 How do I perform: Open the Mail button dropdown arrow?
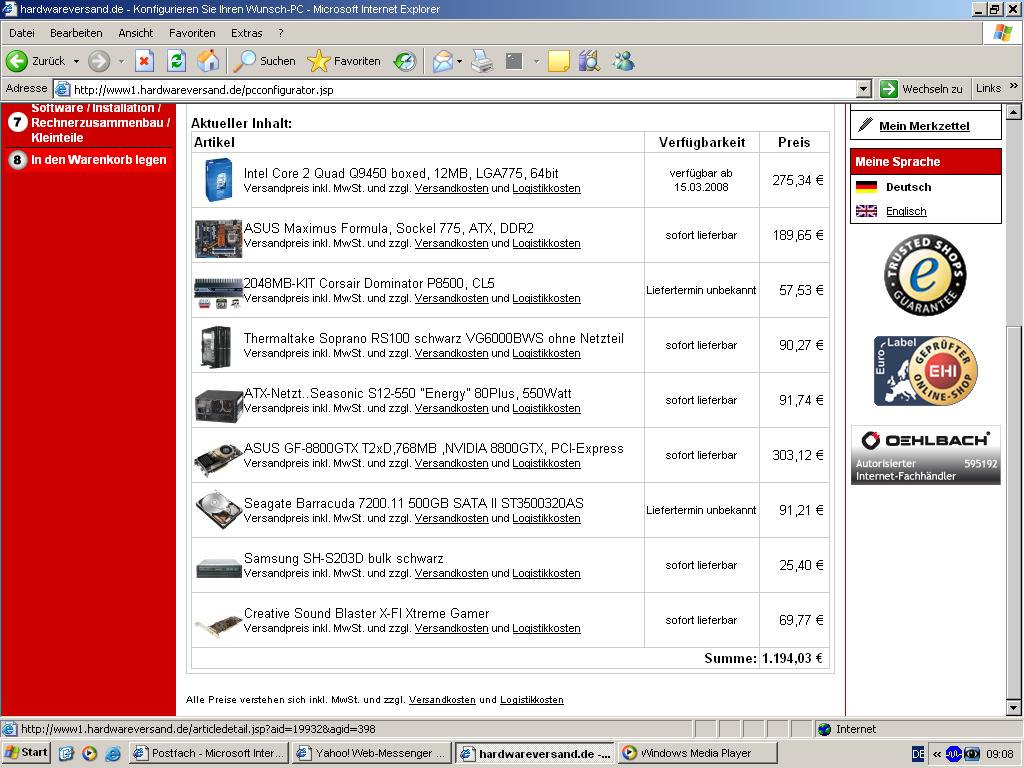459,61
